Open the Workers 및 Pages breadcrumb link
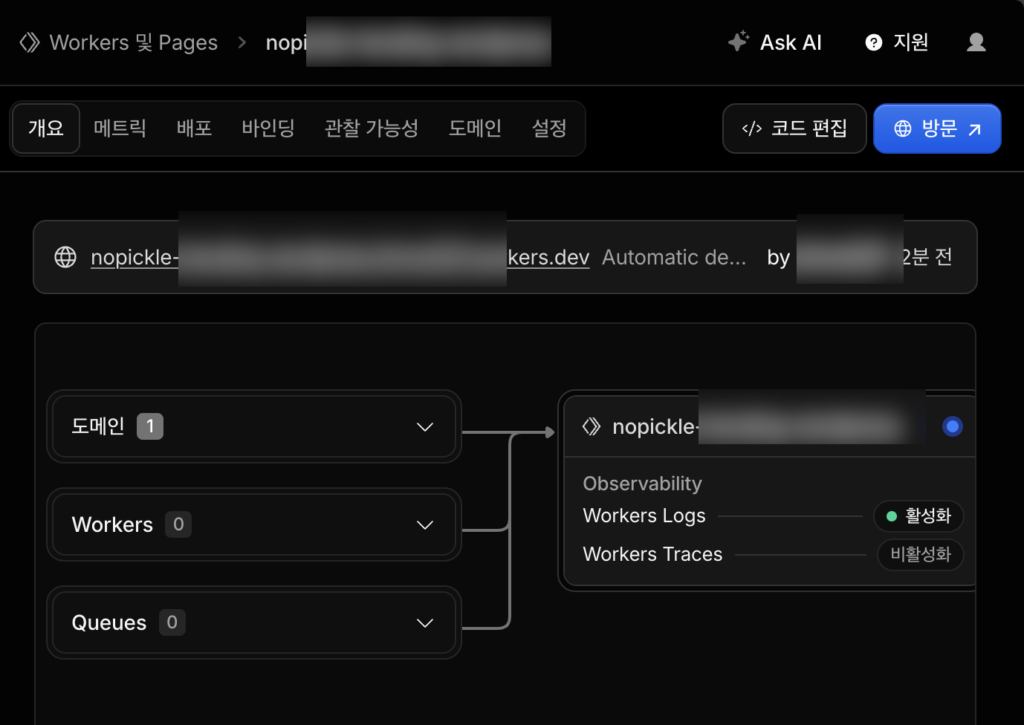This screenshot has width=1024, height=725. pos(133,42)
